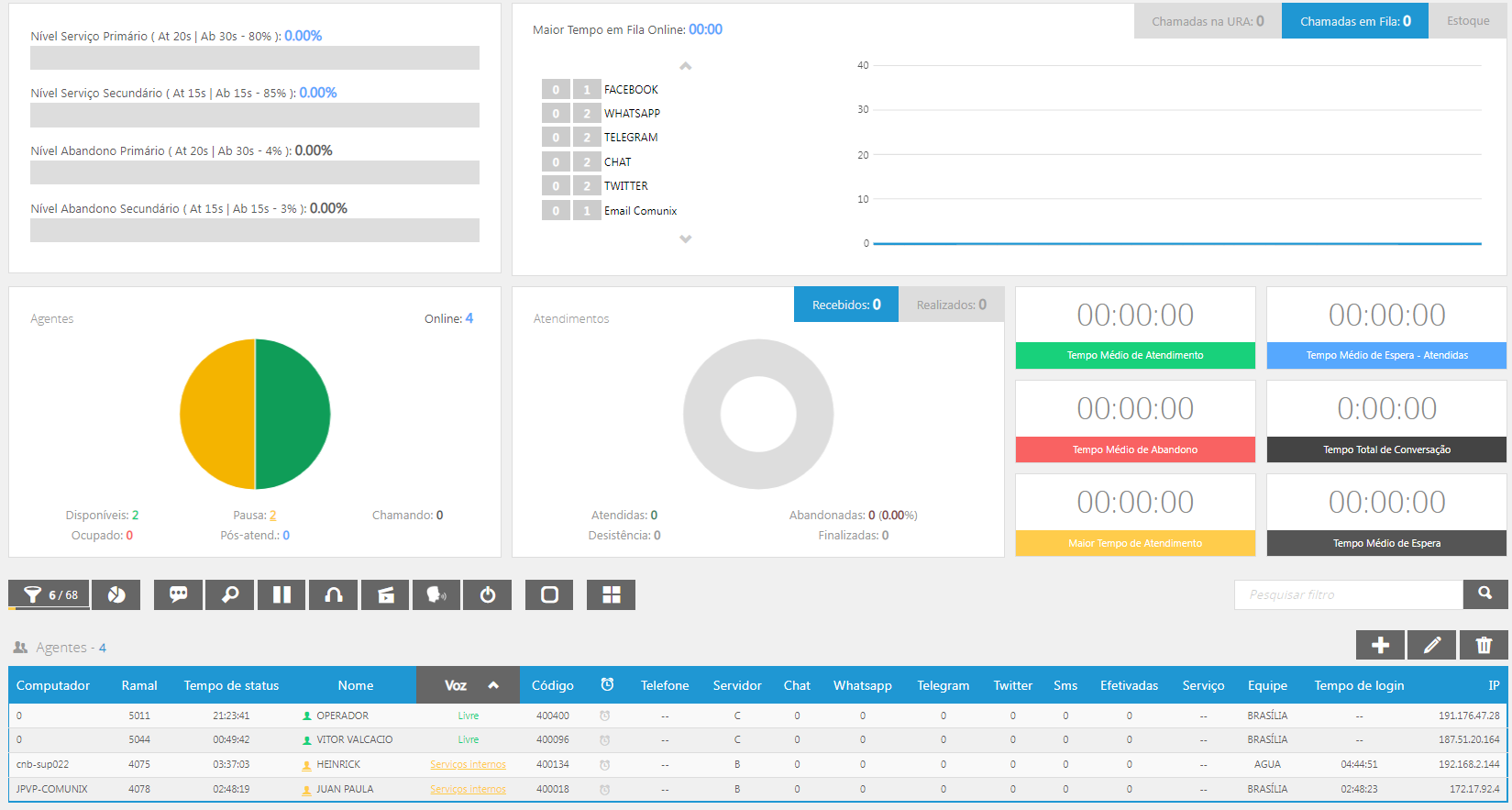Viewport: 1512px width, 810px height.
Task: Click Livre status of OPERADOR
Action: click(x=469, y=716)
